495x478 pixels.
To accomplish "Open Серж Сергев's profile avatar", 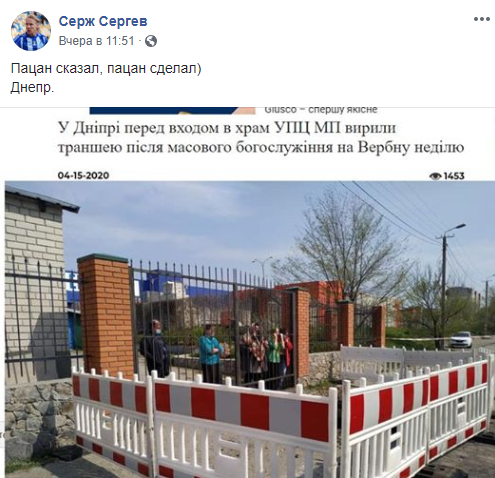I will [x=31, y=31].
